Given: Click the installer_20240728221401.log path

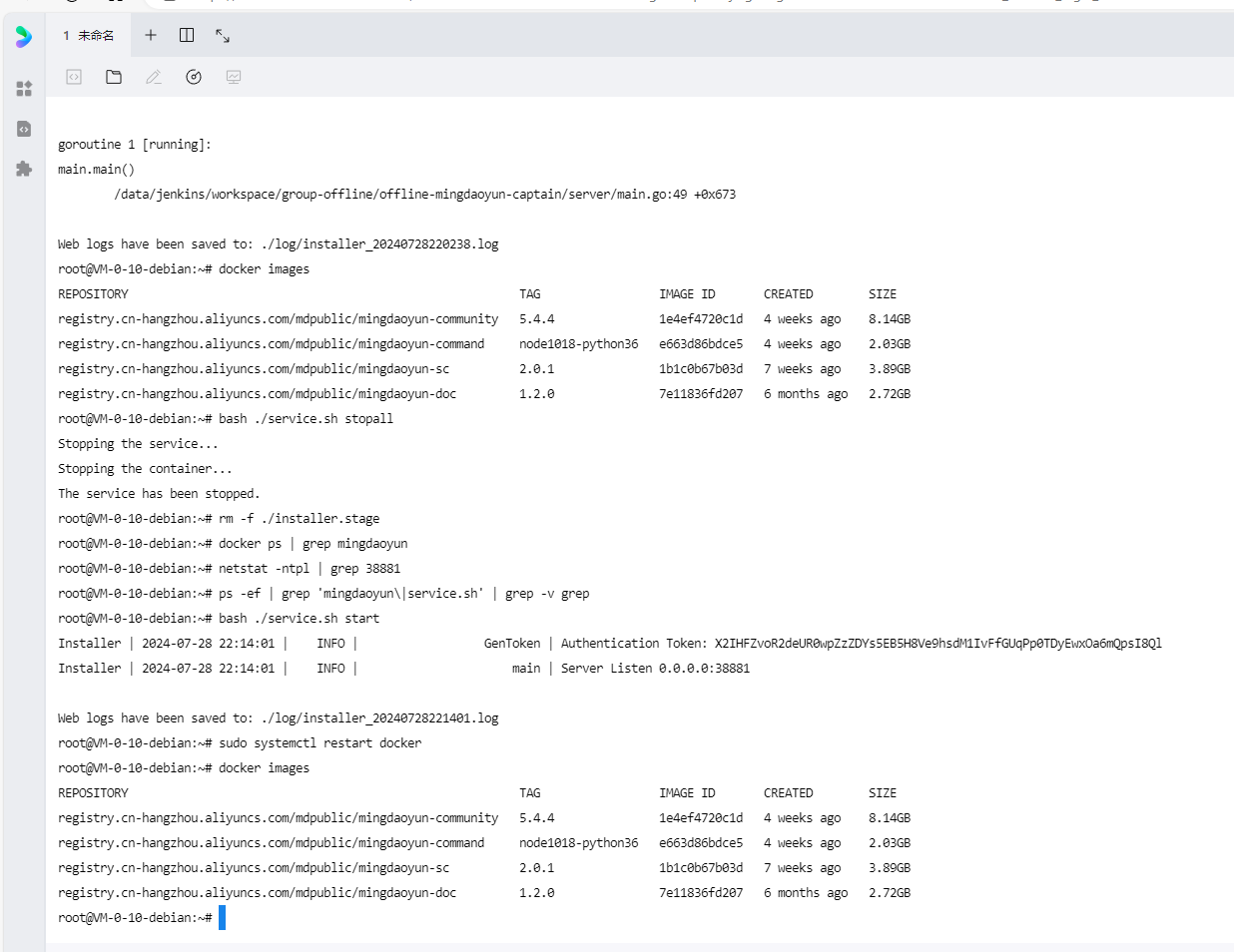Looking at the screenshot, I should pos(379,718).
